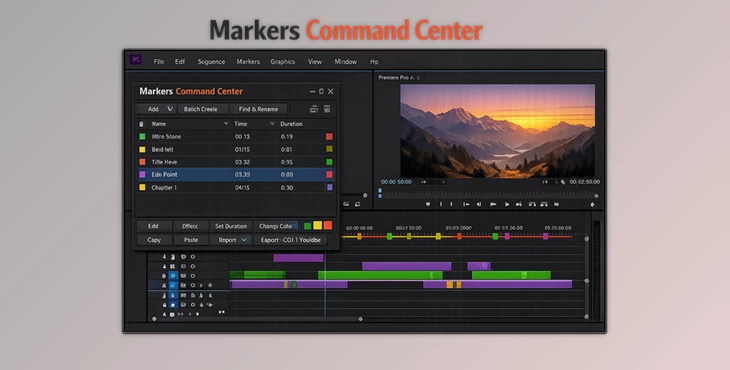Click the Duration column header
Screen dimensions: 730x370
(x=291, y=124)
